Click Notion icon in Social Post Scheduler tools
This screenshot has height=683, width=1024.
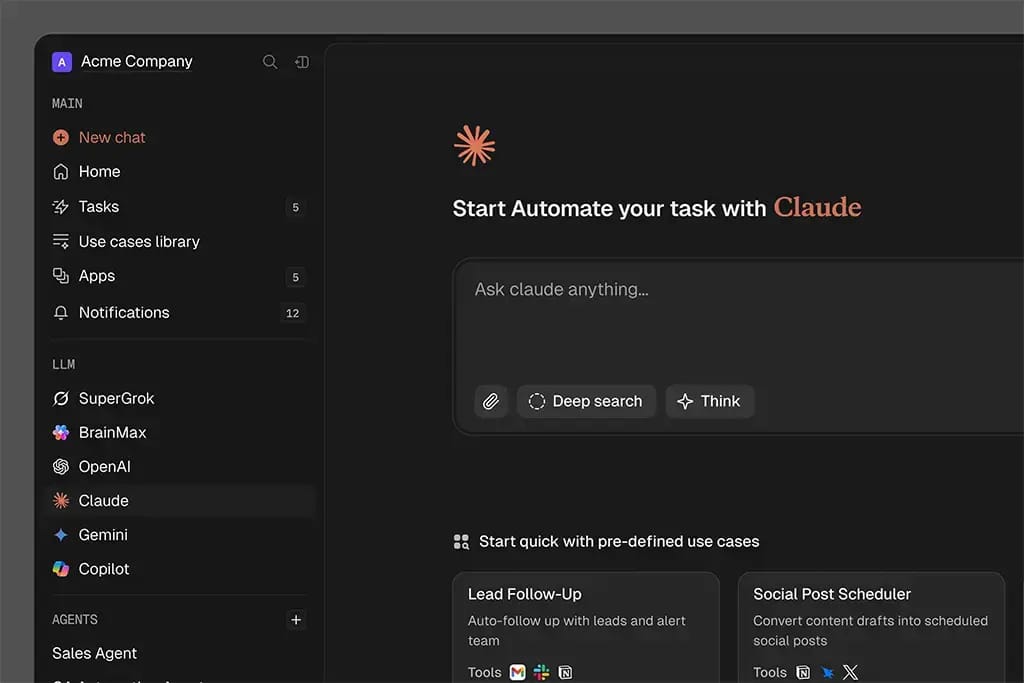pyautogui.click(x=803, y=672)
